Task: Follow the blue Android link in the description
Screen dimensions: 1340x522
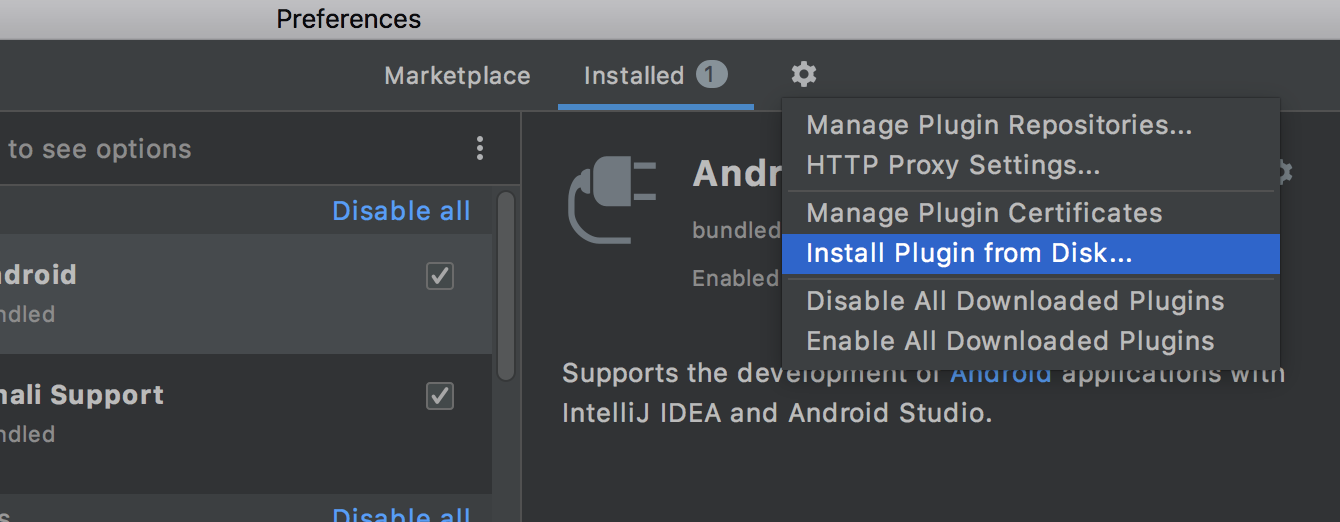Action: pyautogui.click(x=1000, y=376)
